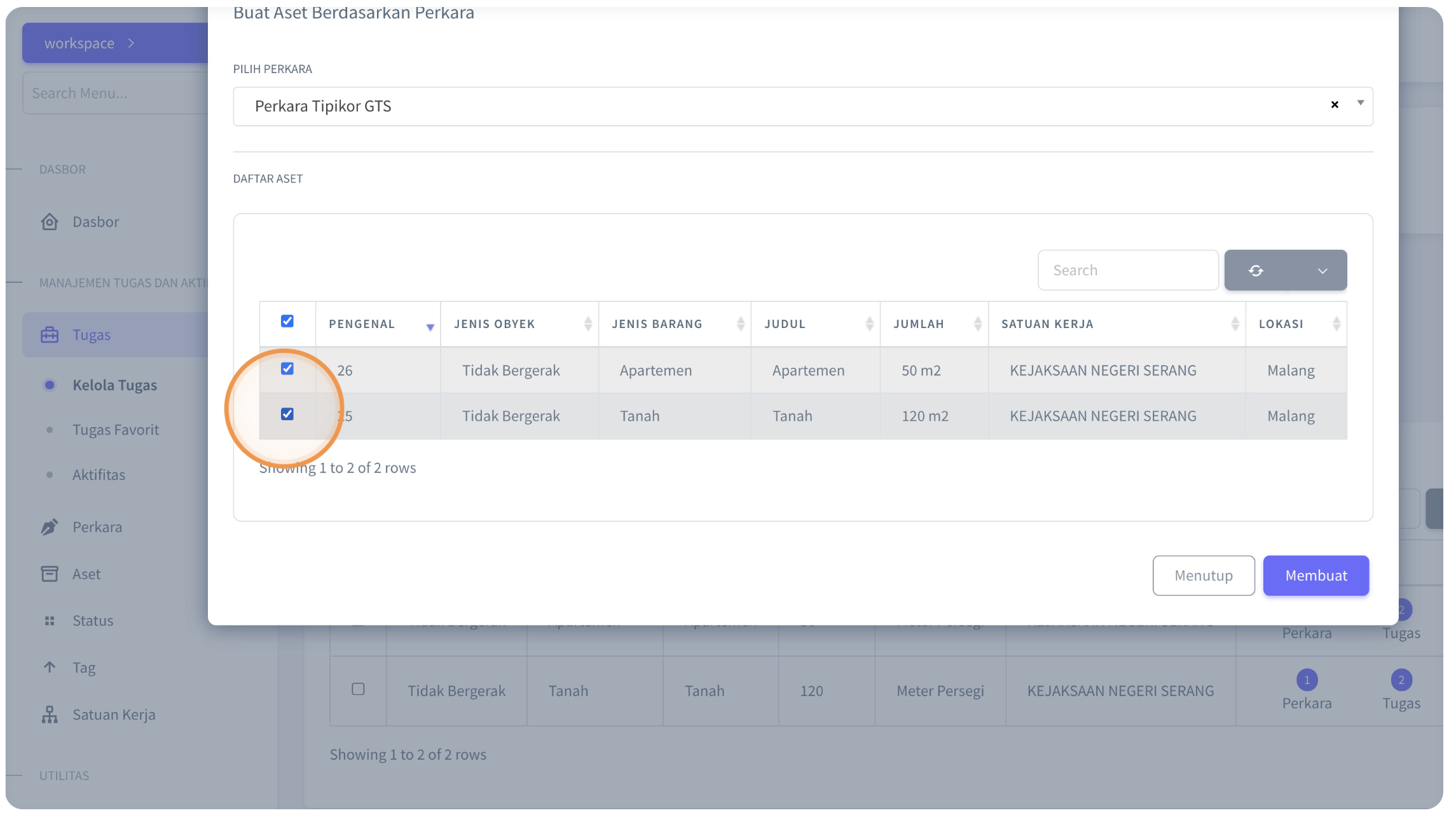Open Kelola Tugas submenu item
The image size is (1456, 815).
(114, 385)
